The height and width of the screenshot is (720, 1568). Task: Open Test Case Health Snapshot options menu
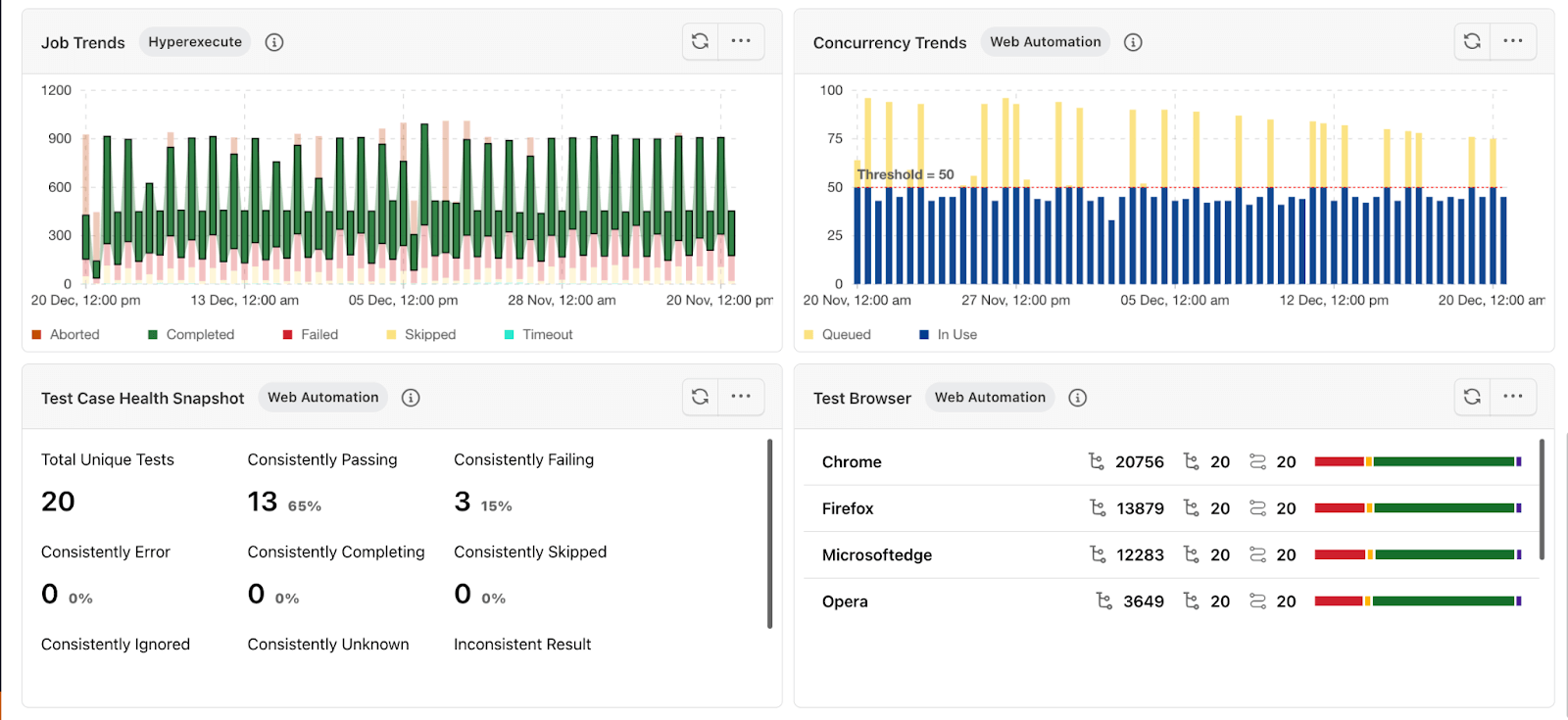point(741,397)
